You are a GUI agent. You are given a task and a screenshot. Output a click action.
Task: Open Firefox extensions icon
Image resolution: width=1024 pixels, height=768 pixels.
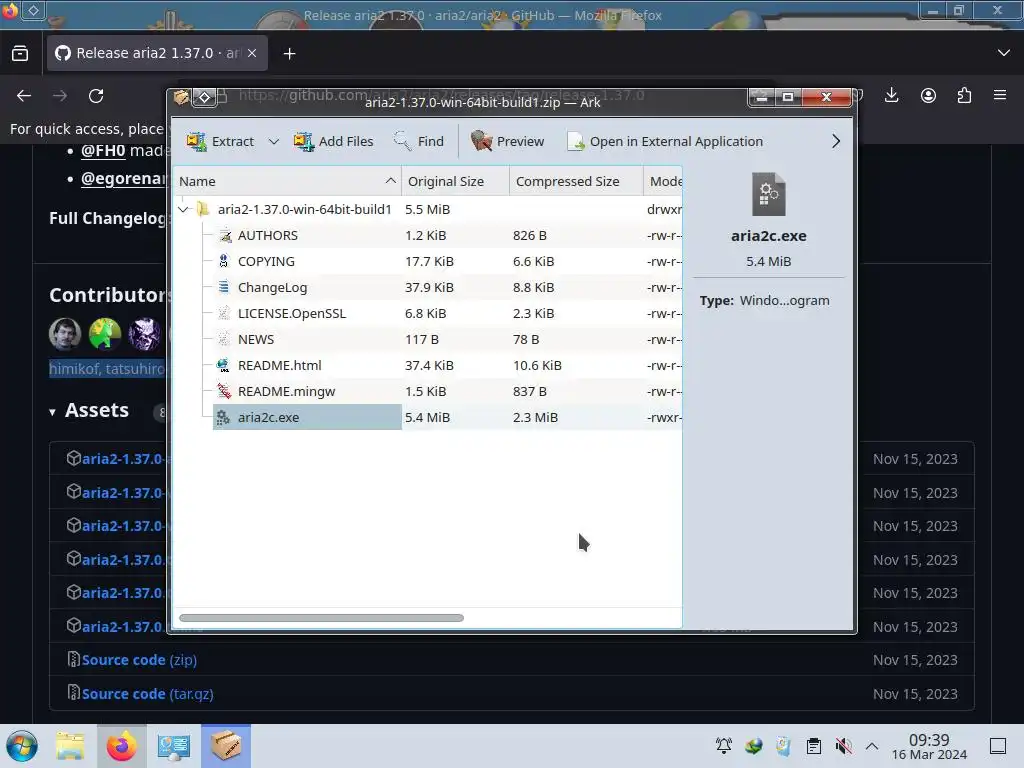coord(964,96)
